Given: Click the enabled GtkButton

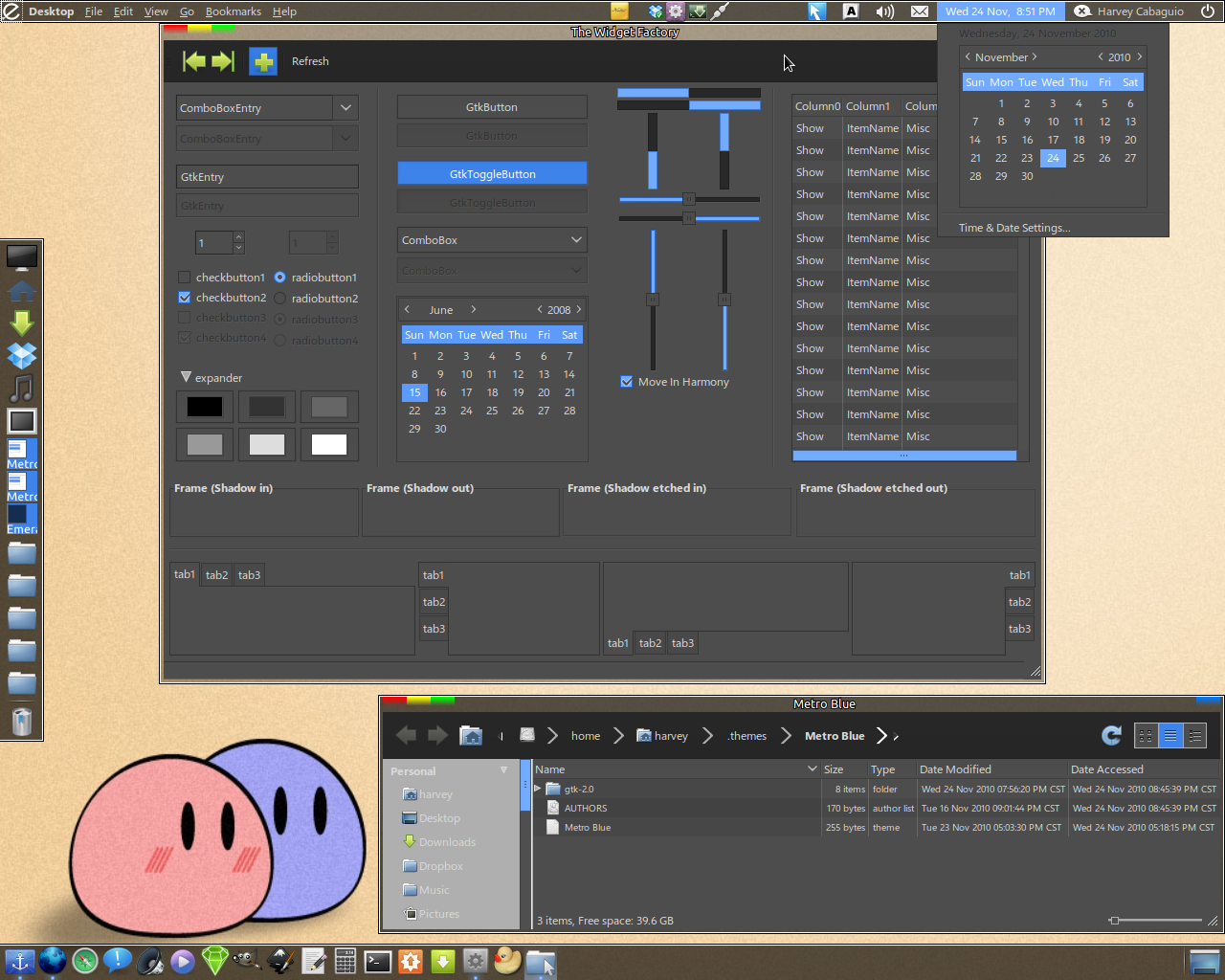Looking at the screenshot, I should [492, 107].
